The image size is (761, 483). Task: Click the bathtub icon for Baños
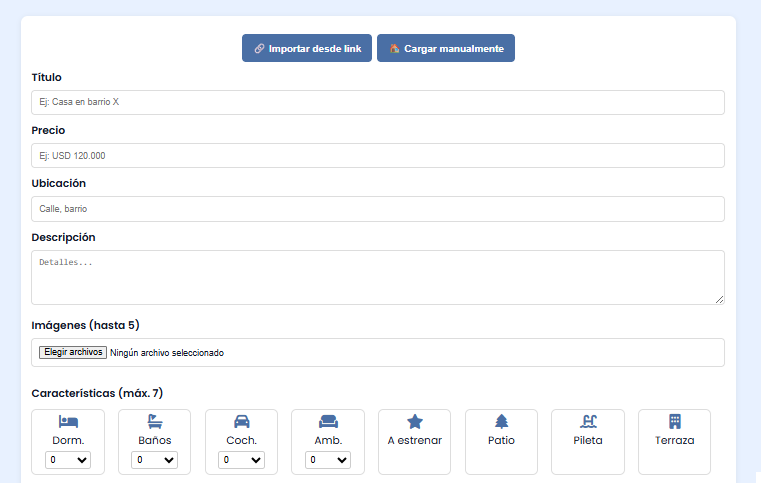[x=155, y=421]
